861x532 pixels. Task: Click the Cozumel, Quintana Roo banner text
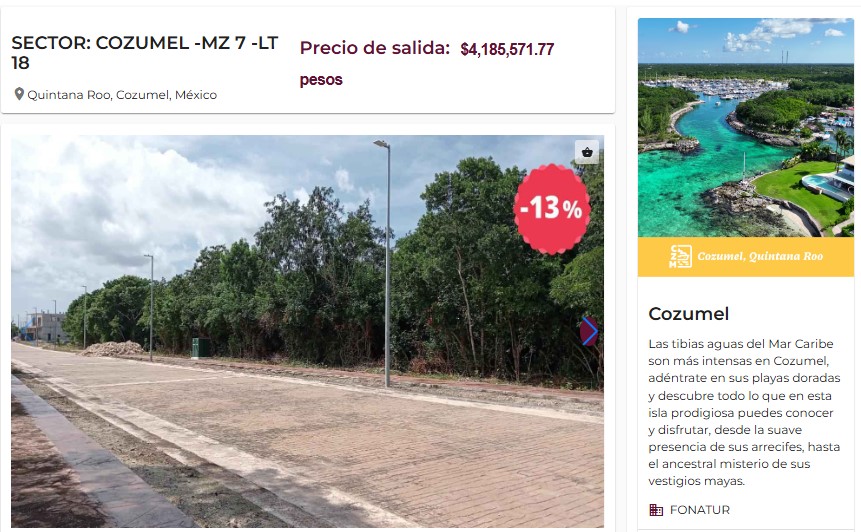760,256
